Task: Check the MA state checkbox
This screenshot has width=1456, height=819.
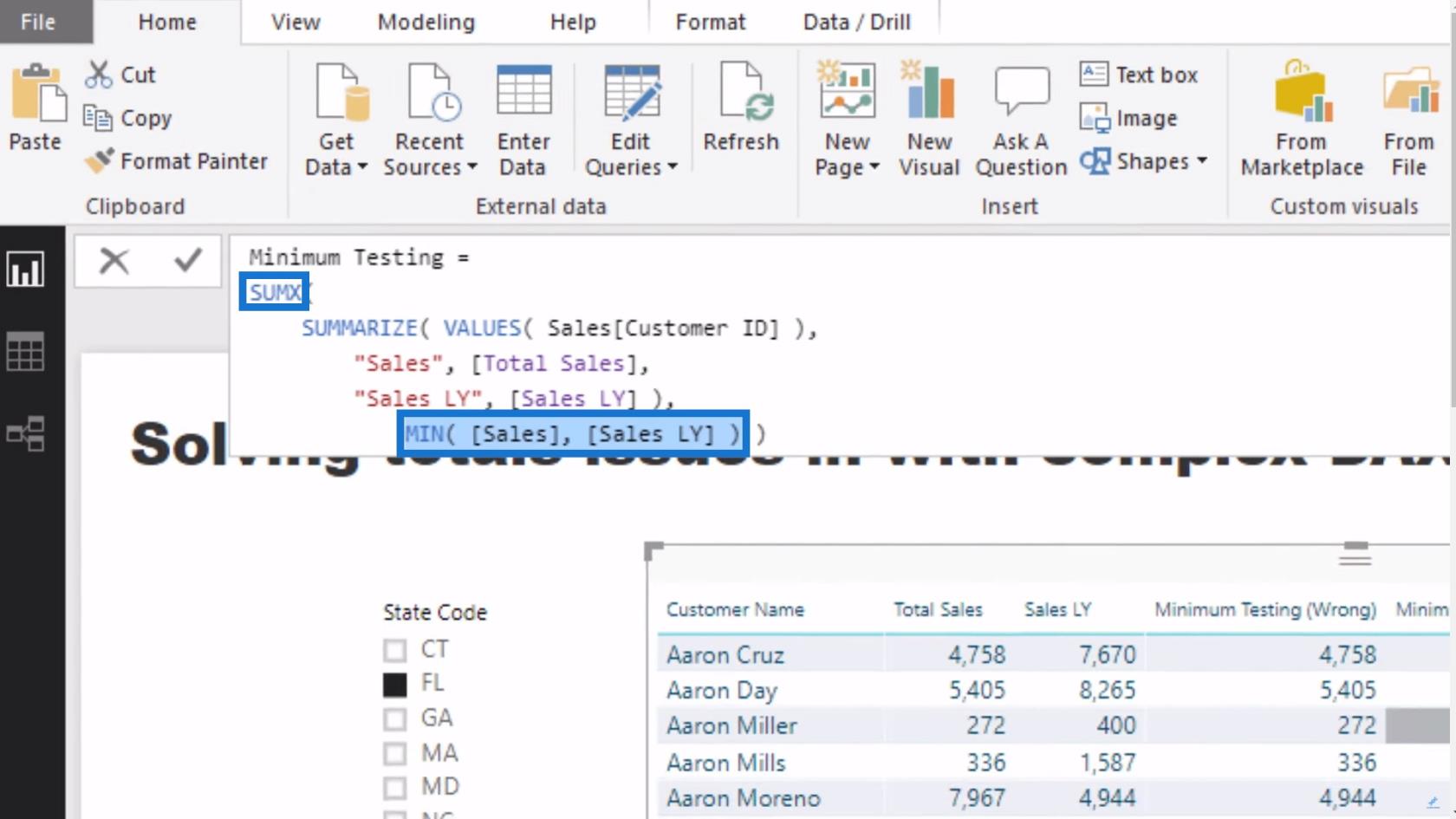Action: [395, 753]
